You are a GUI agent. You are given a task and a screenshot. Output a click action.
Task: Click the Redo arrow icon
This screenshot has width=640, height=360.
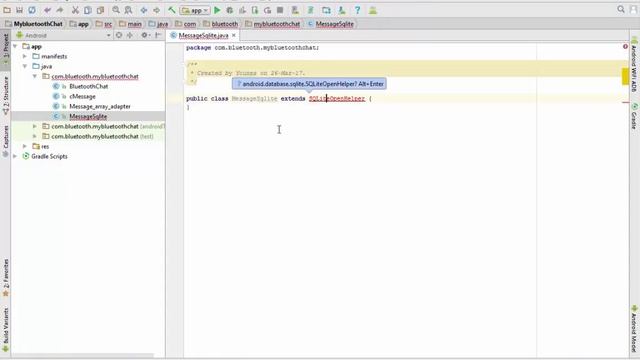coord(60,10)
